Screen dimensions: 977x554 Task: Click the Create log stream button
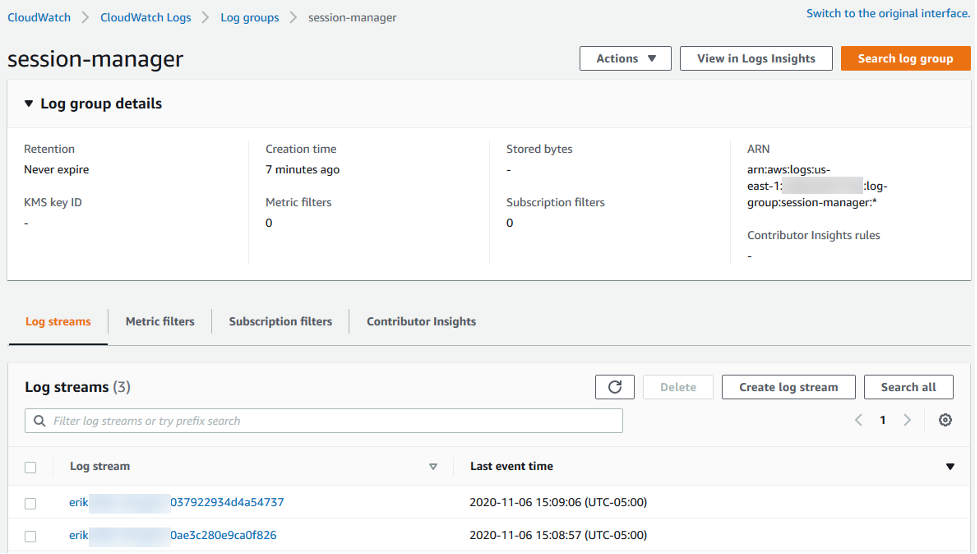(788, 387)
